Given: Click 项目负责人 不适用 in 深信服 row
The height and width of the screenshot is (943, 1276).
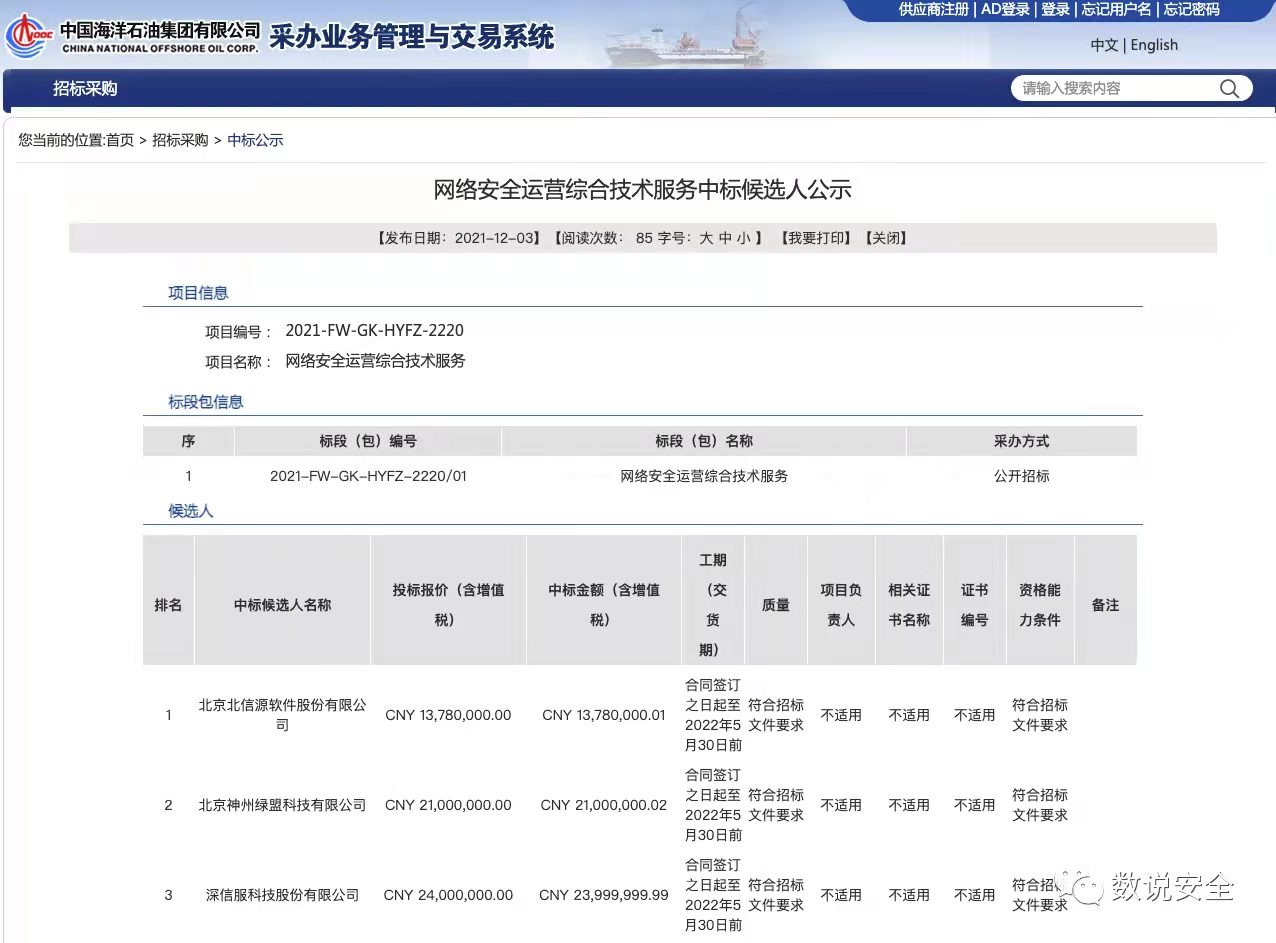Looking at the screenshot, I should [841, 895].
